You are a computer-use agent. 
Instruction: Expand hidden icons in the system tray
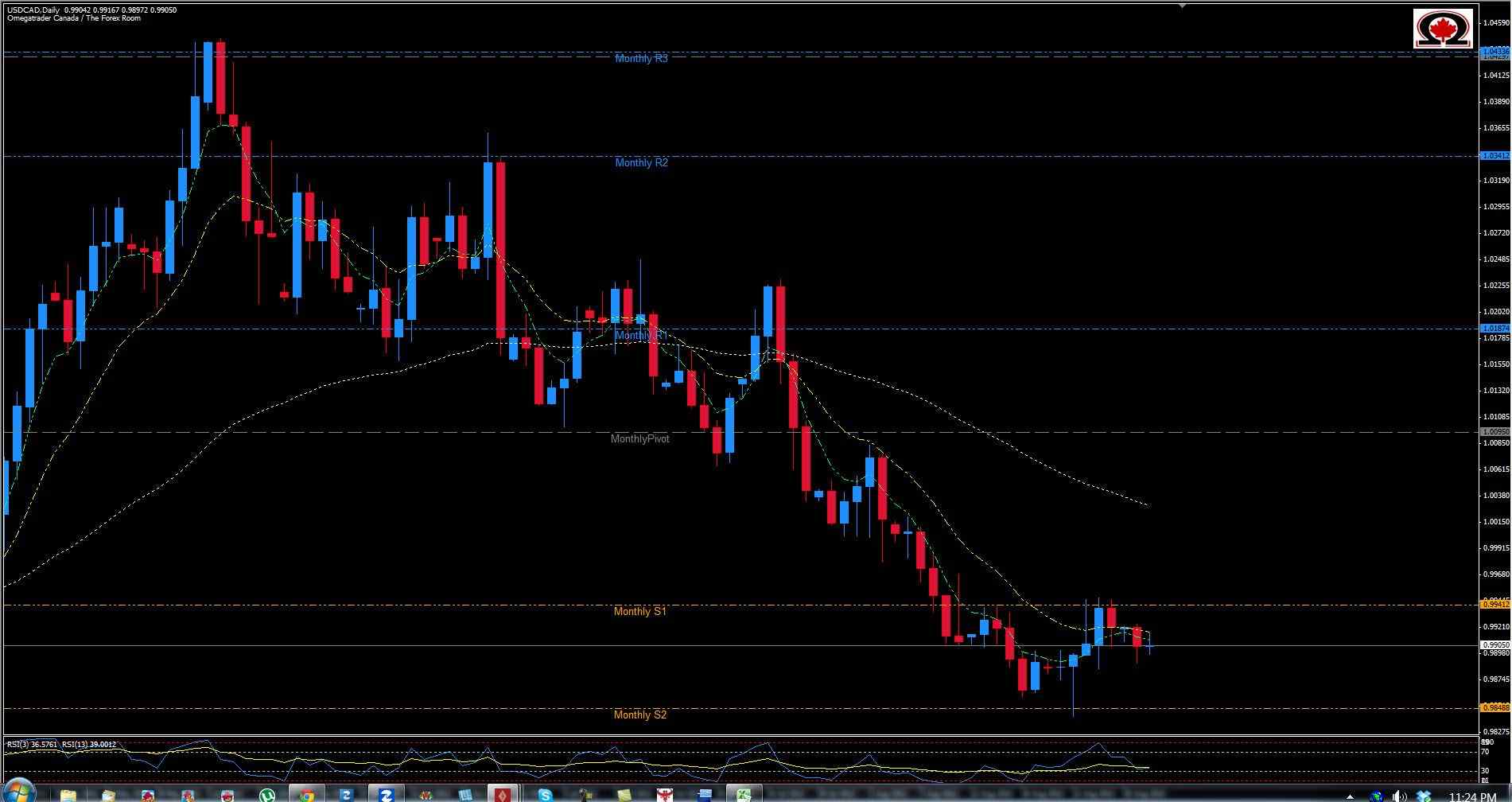pos(1350,796)
